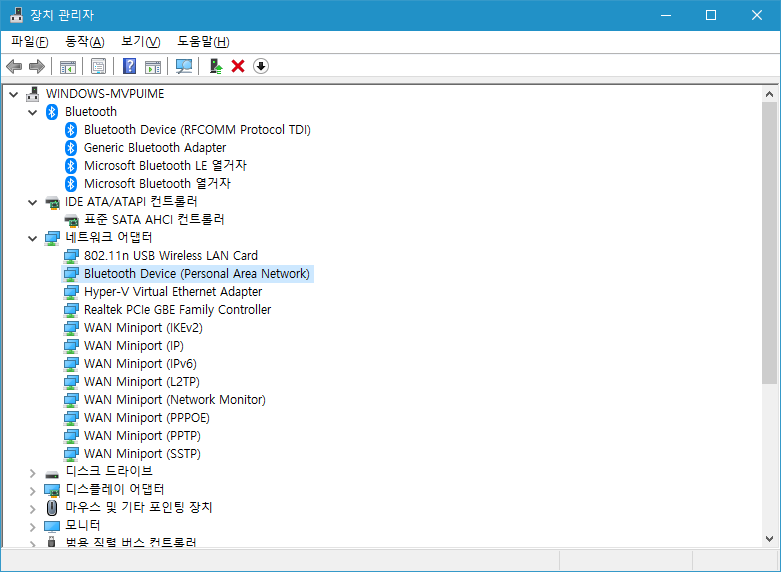
Task: Scan for hardware changes icon
Action: tap(184, 66)
